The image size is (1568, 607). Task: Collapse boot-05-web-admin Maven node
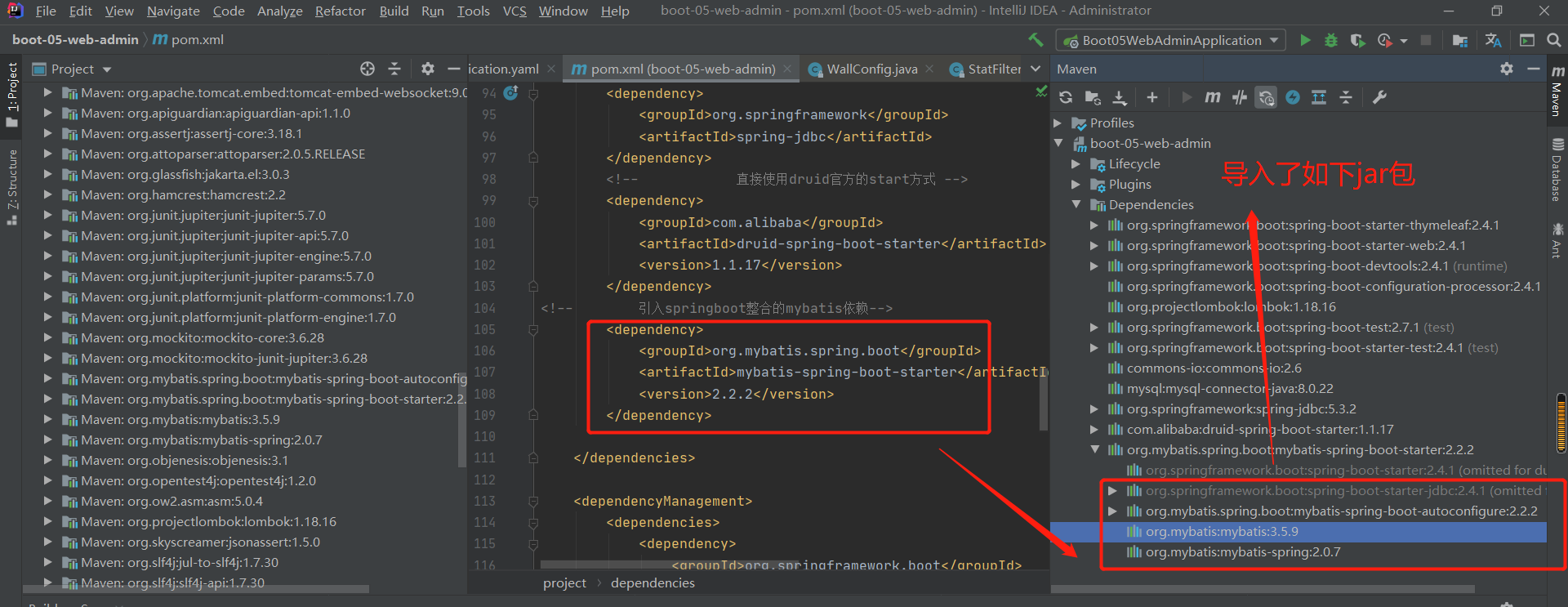pyautogui.click(x=1058, y=144)
